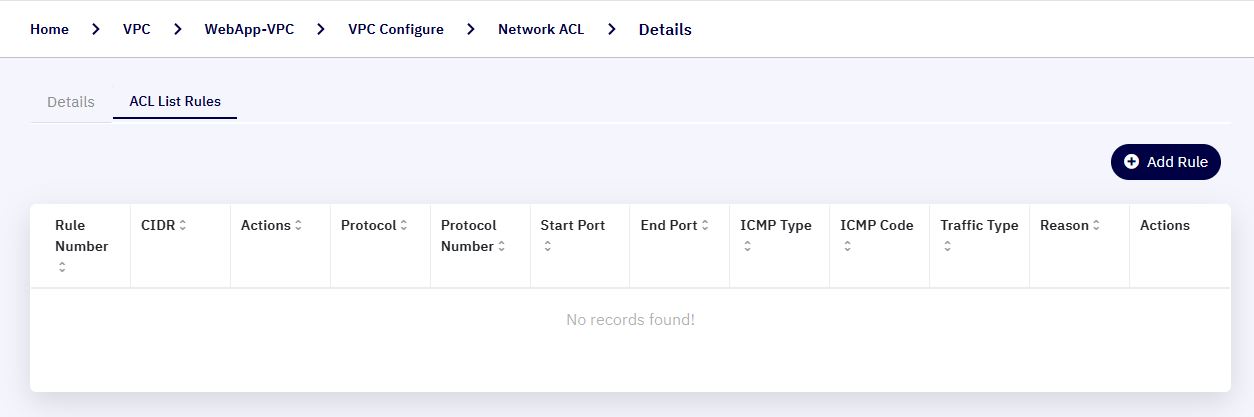Sort by Start Port arrows icon

(x=547, y=247)
